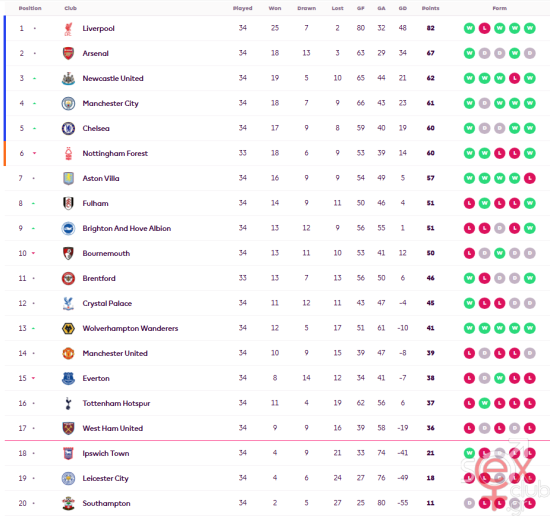This screenshot has height=516, width=550.
Task: Click the Chelsea club crest
Action: [x=68, y=128]
